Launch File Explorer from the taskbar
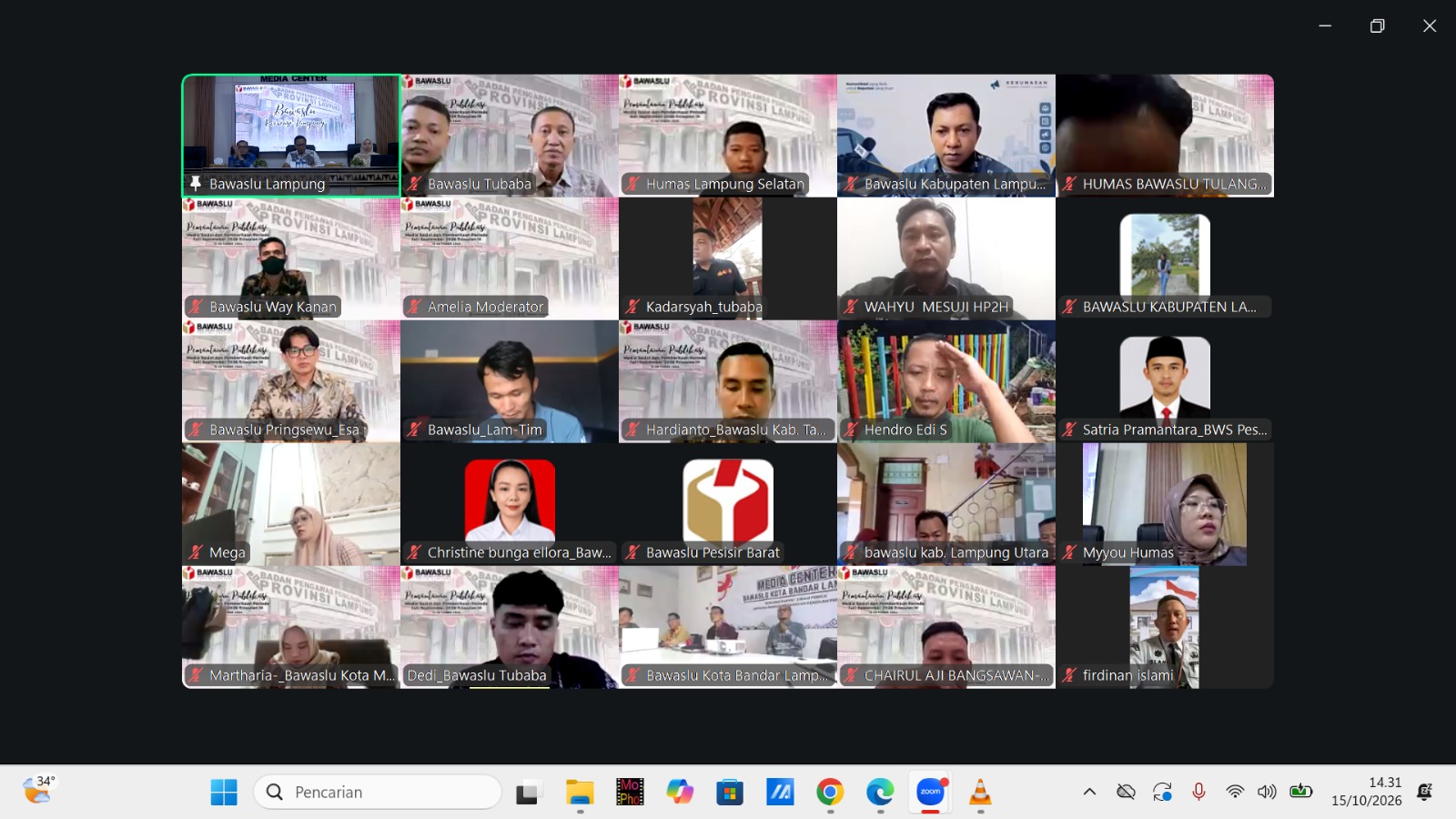This screenshot has width=1456, height=819. [x=580, y=792]
